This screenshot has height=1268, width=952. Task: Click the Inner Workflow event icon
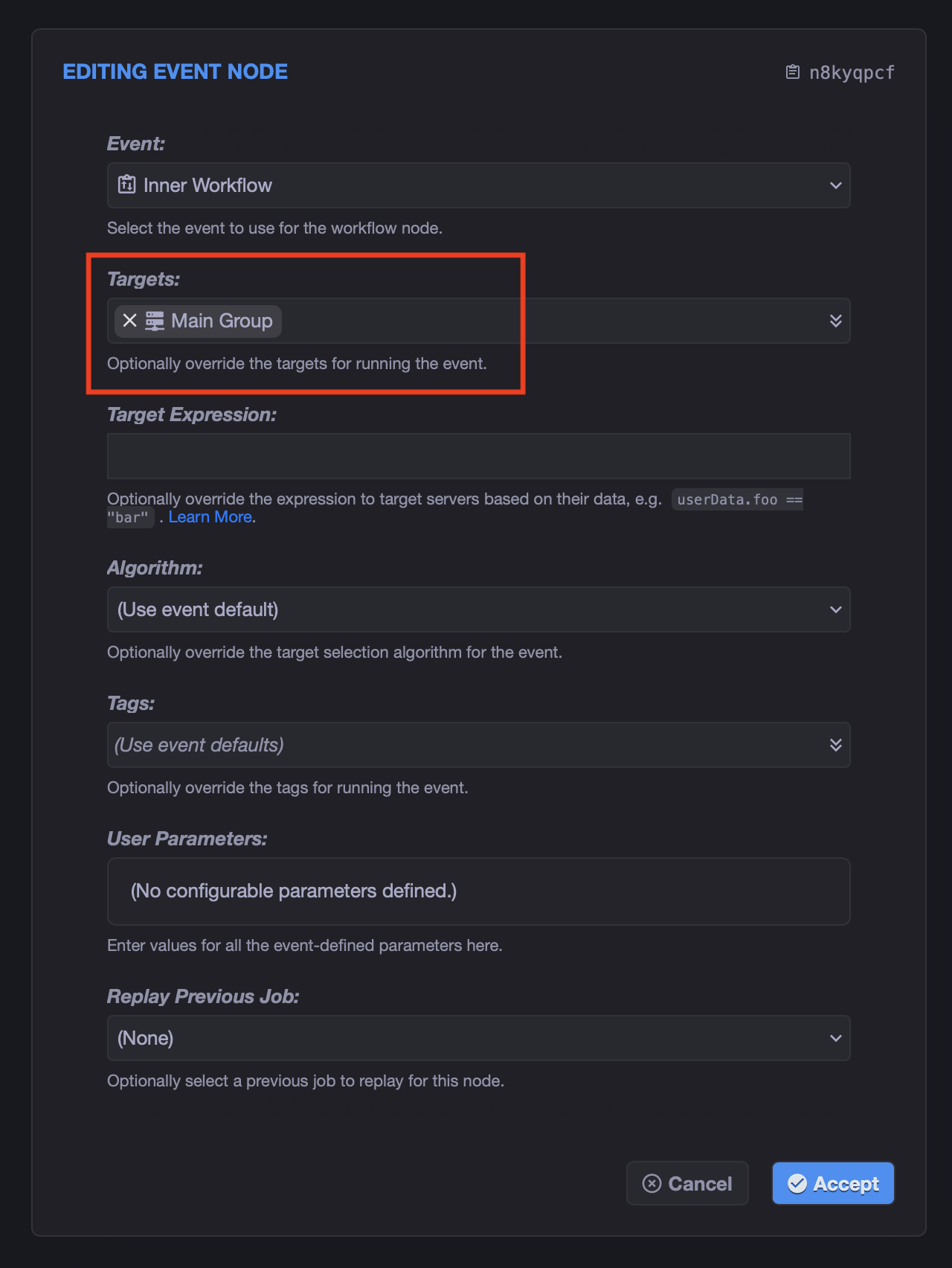127,185
